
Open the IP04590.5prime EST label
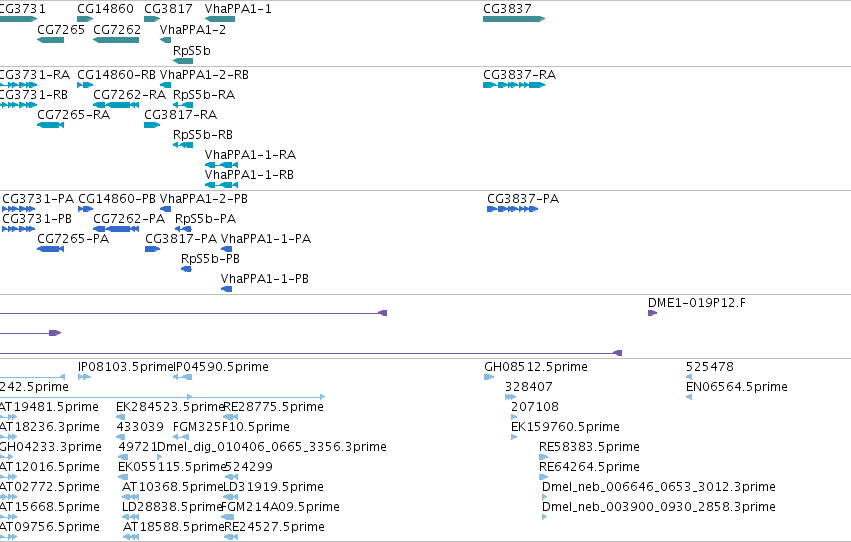221,367
